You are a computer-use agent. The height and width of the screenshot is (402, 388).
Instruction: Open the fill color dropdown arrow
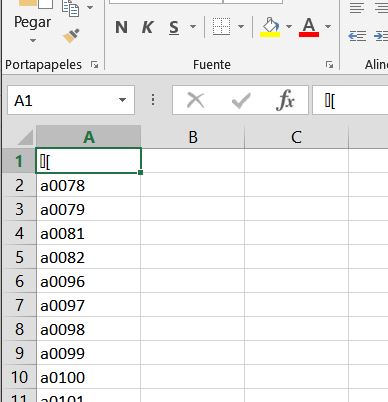[x=289, y=26]
